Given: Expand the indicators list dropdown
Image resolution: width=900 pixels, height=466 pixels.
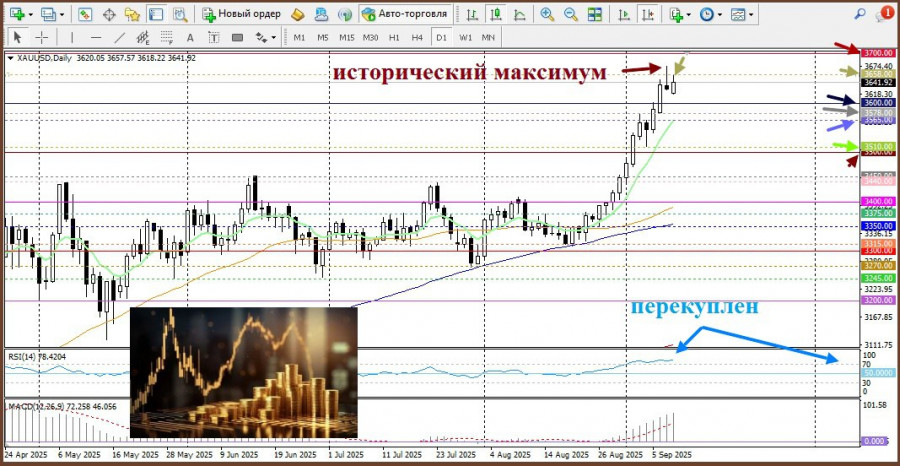Looking at the screenshot, I should click(691, 14).
